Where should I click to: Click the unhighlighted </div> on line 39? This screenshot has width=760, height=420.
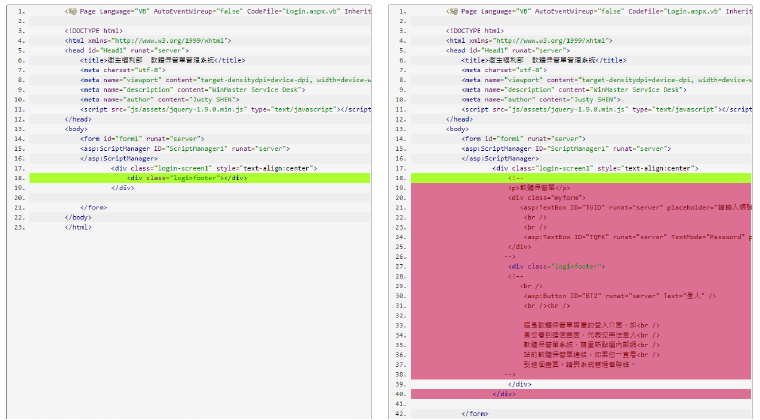(x=520, y=384)
